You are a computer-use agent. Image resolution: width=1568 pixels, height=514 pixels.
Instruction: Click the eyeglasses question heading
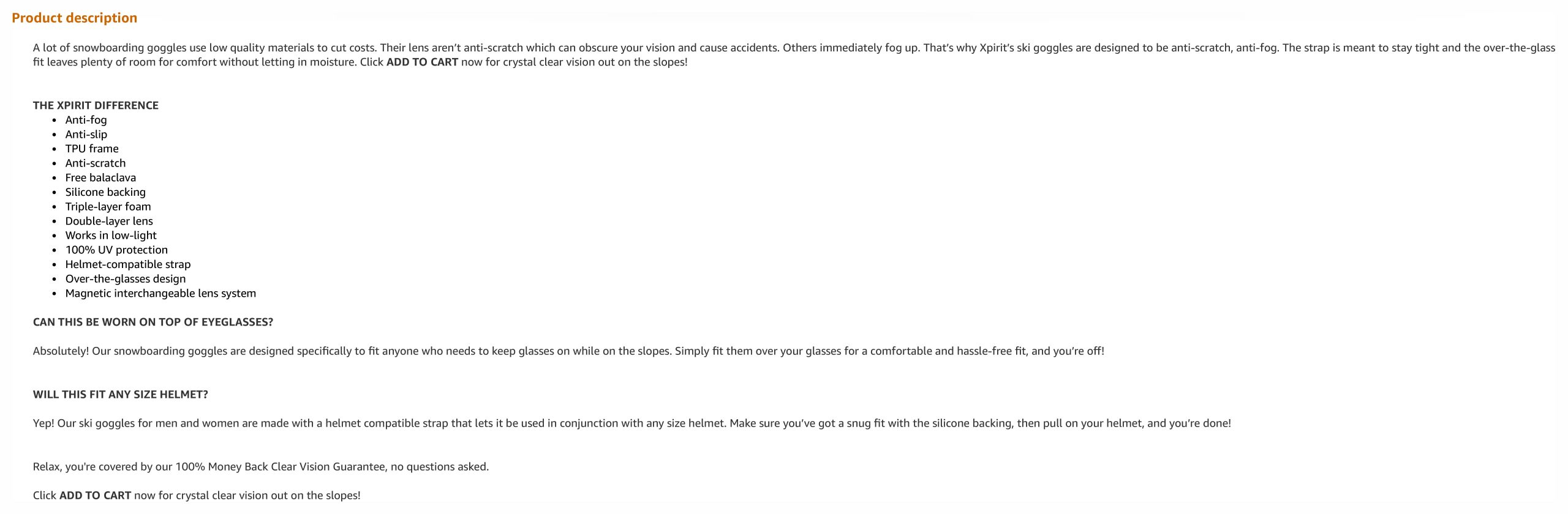coord(153,322)
